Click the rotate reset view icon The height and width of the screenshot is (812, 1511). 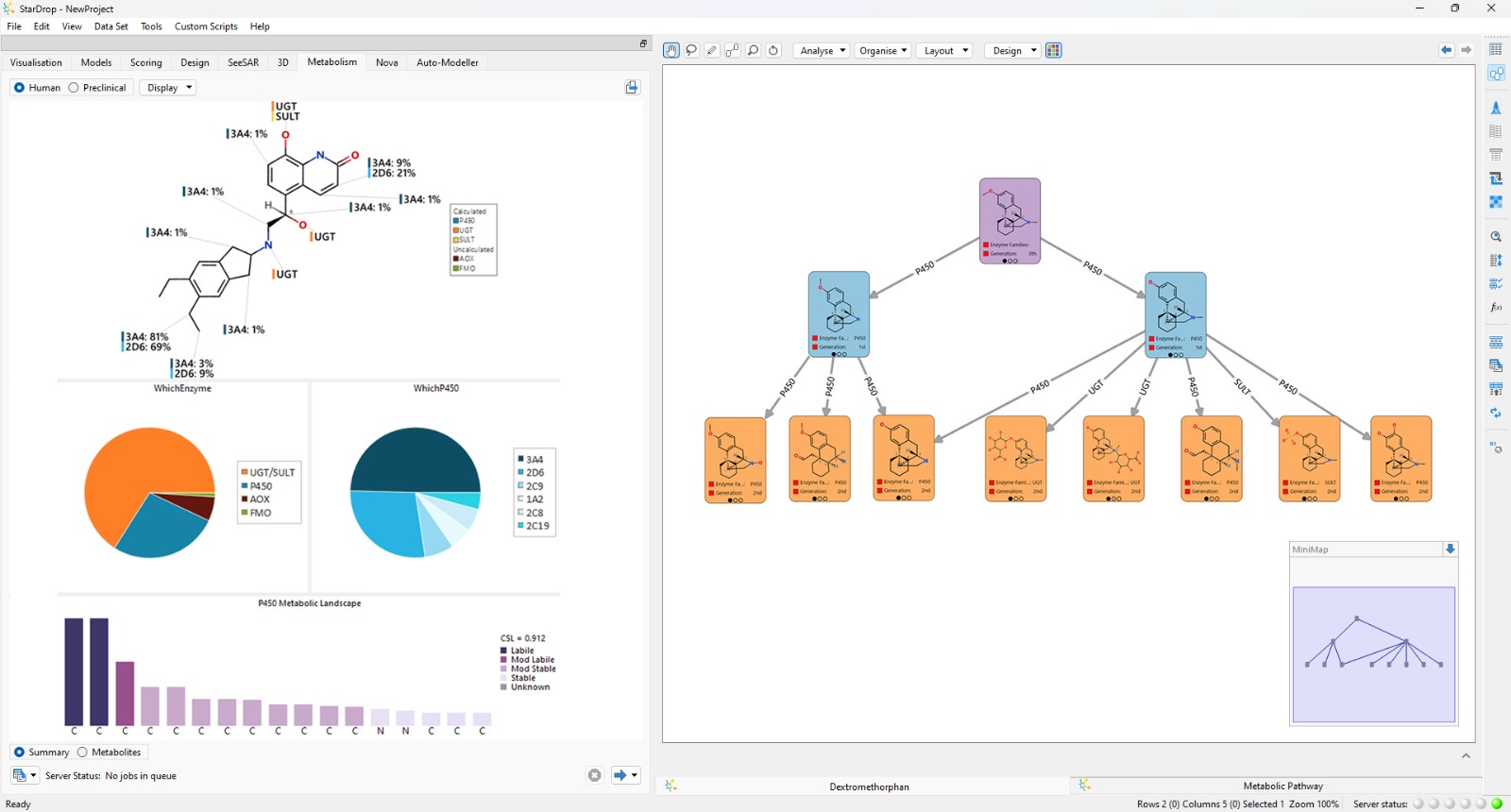[773, 50]
